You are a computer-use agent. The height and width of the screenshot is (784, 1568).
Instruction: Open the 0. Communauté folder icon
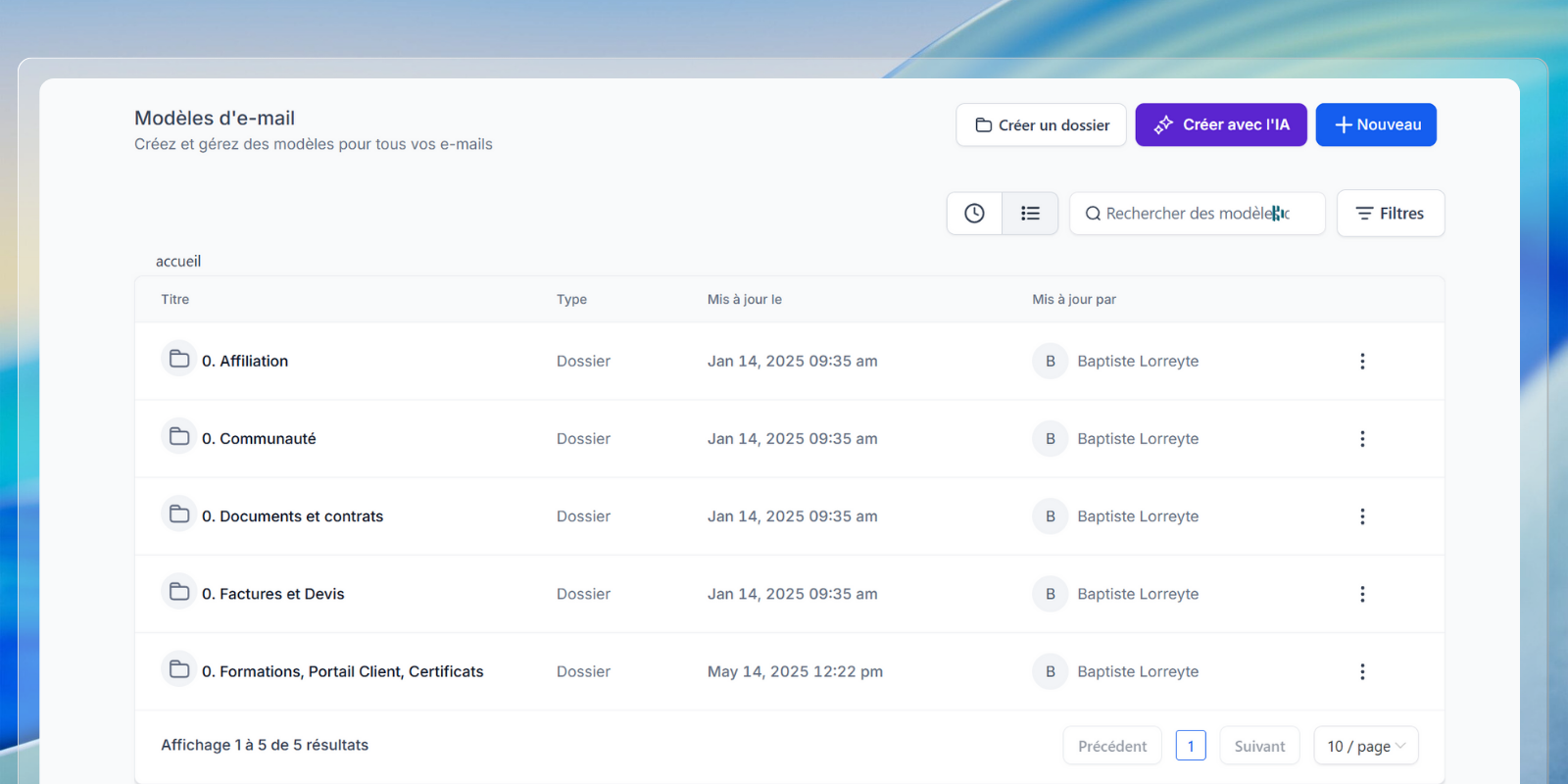pos(179,436)
